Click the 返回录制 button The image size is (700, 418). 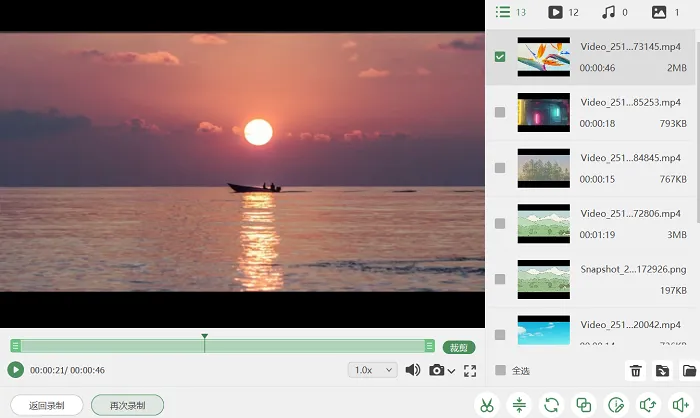47,405
